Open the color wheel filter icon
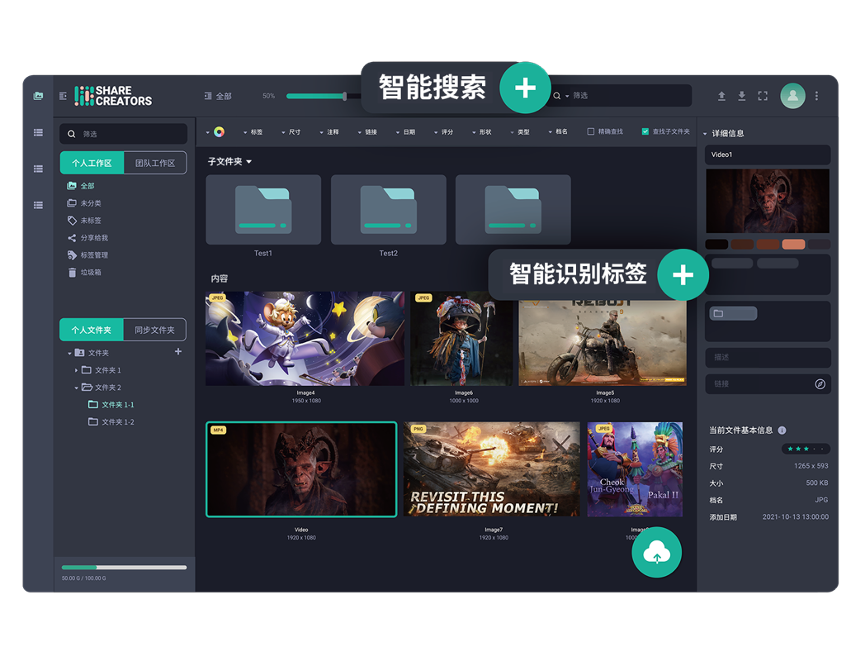Viewport: 866px width, 666px height. 218,131
